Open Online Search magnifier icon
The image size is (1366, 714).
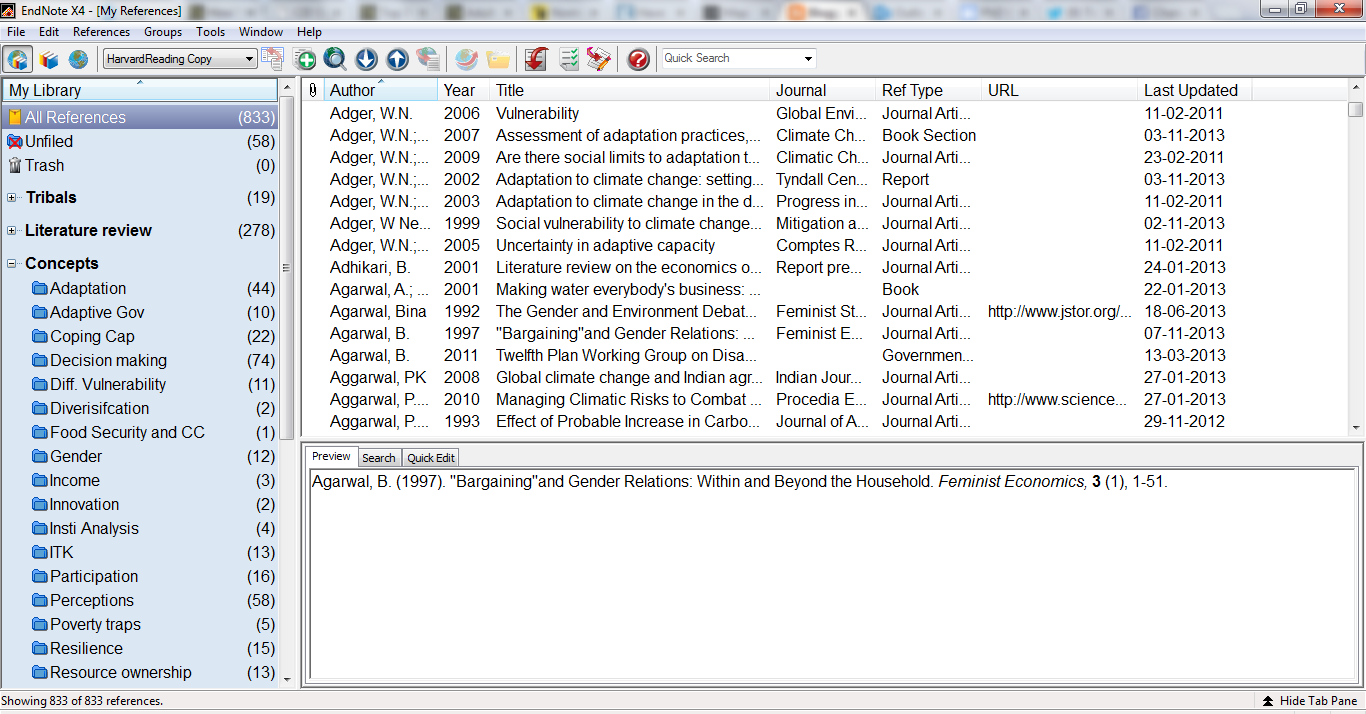335,59
